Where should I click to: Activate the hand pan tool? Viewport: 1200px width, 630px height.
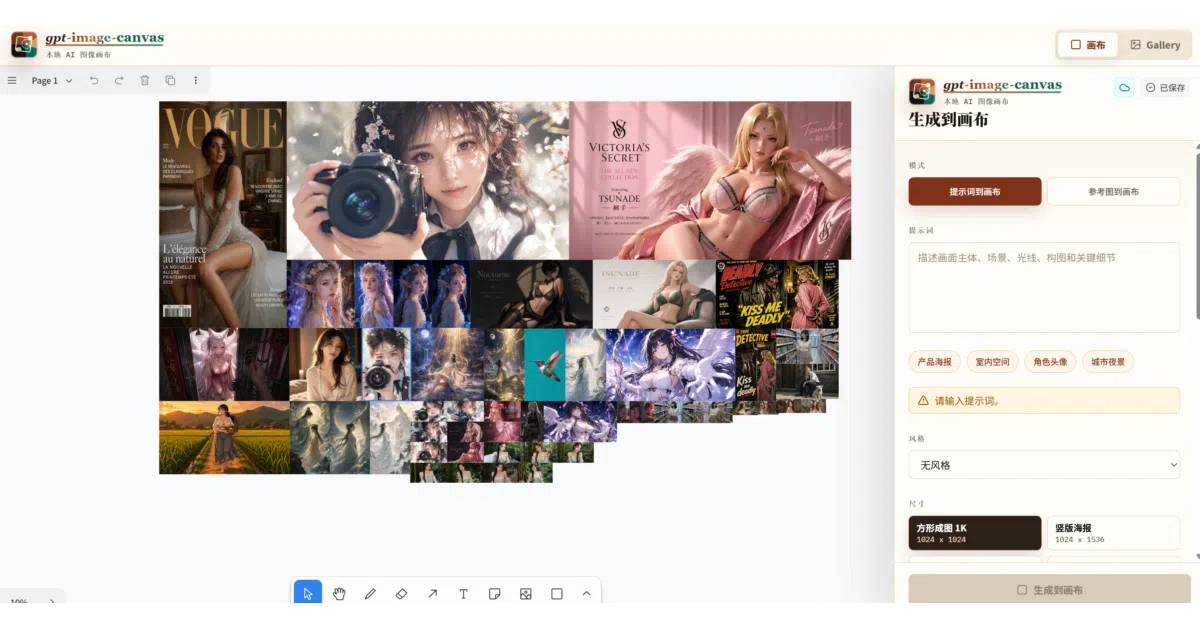click(339, 593)
